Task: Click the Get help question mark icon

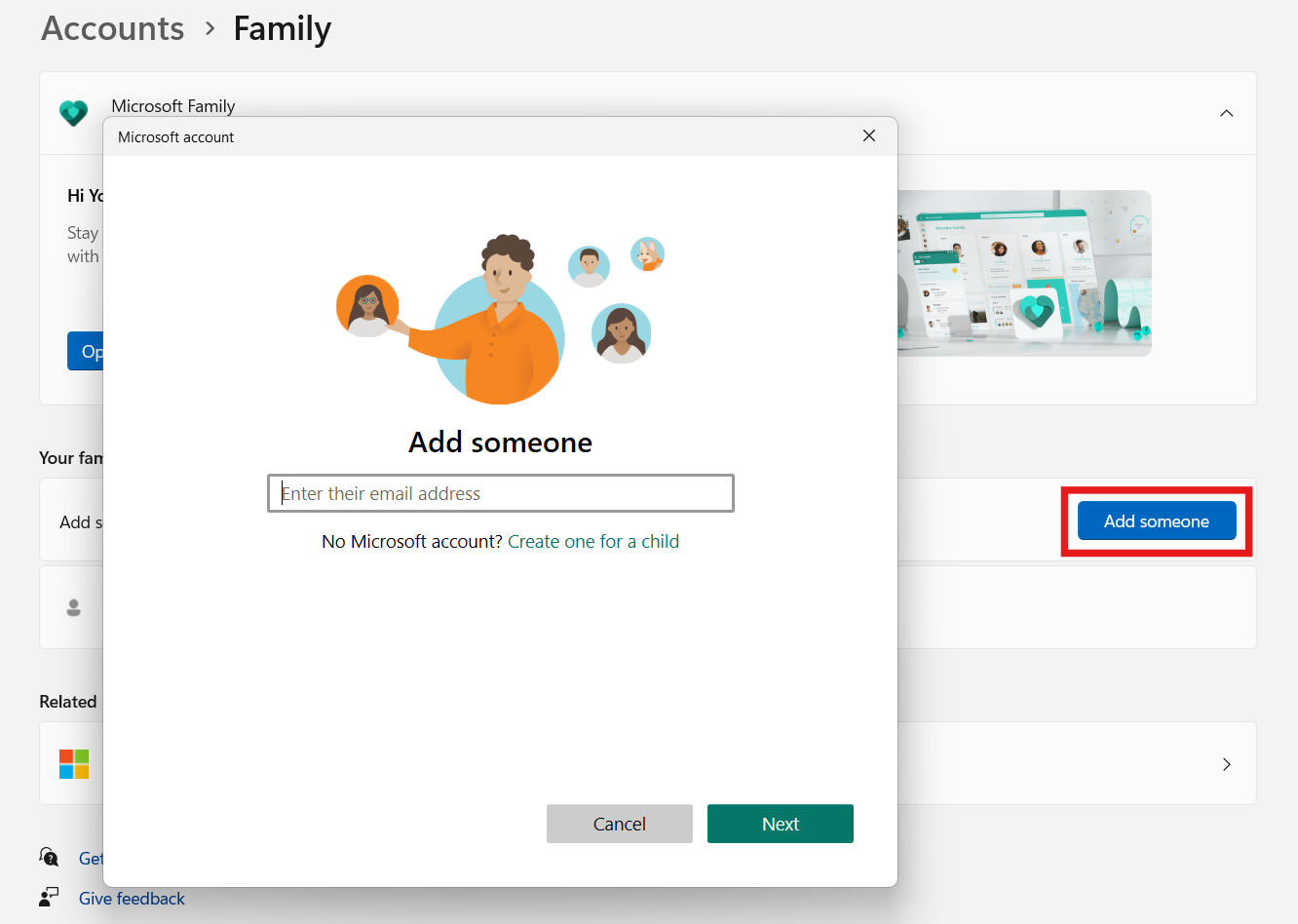Action: (x=49, y=857)
